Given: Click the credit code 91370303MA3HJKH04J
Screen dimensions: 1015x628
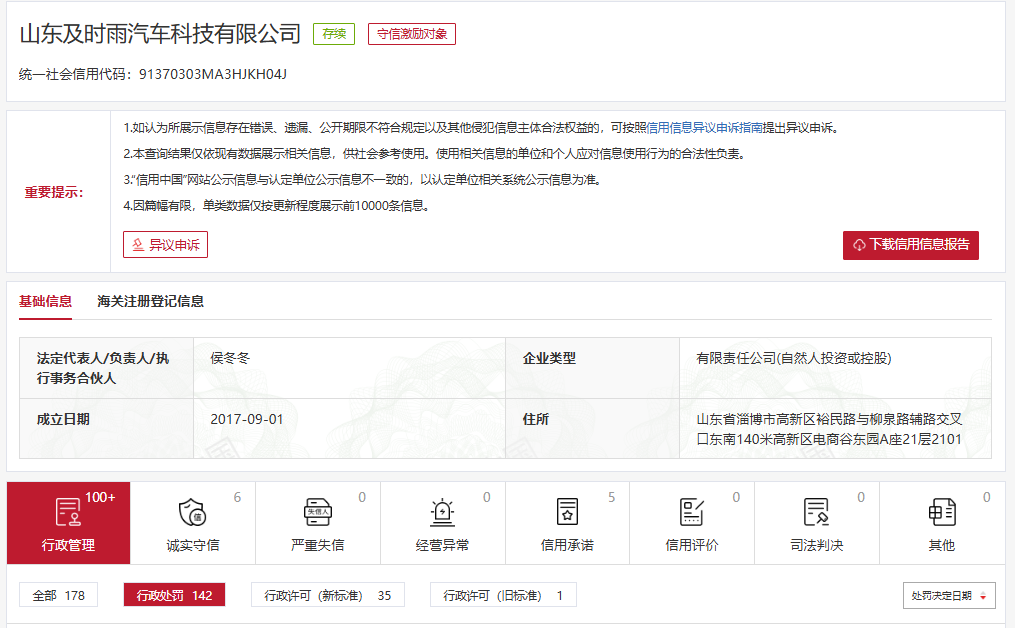Looking at the screenshot, I should pyautogui.click(x=213, y=74).
